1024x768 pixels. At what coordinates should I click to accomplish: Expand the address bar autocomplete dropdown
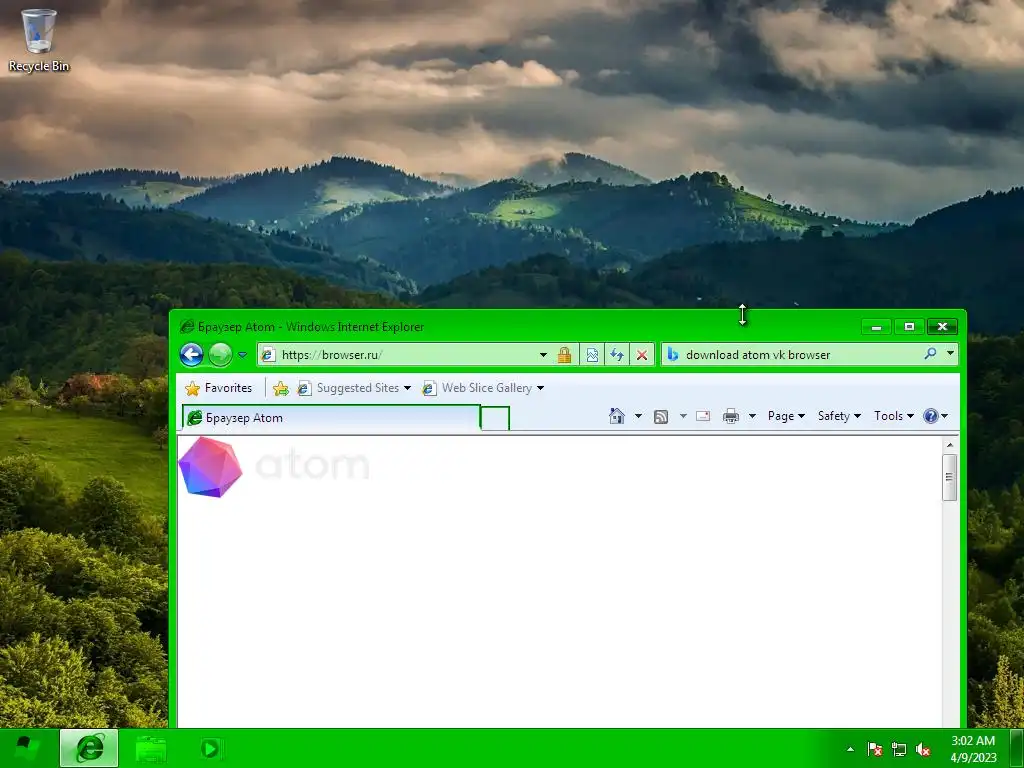[543, 355]
